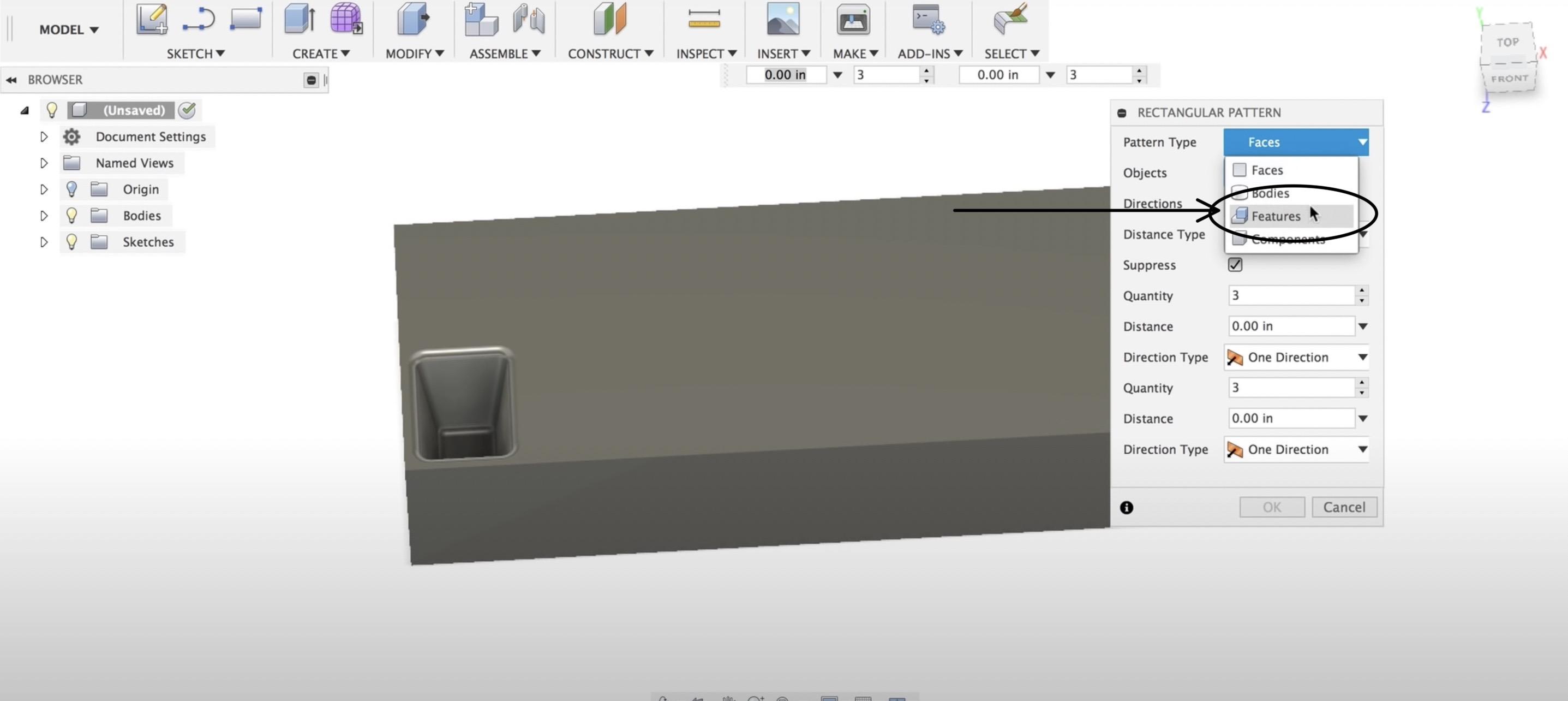This screenshot has height=701, width=1568.
Task: Expand the Bodies tree node
Action: coord(44,216)
